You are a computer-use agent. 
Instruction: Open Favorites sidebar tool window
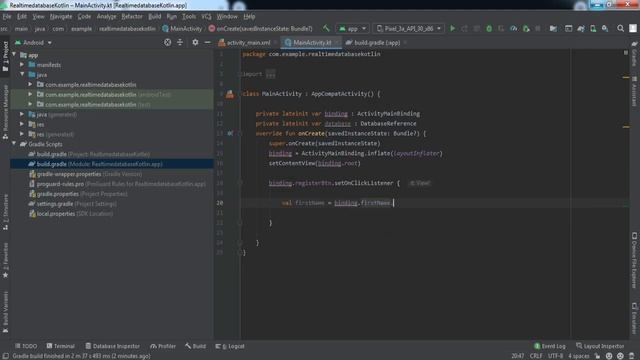click(5, 260)
